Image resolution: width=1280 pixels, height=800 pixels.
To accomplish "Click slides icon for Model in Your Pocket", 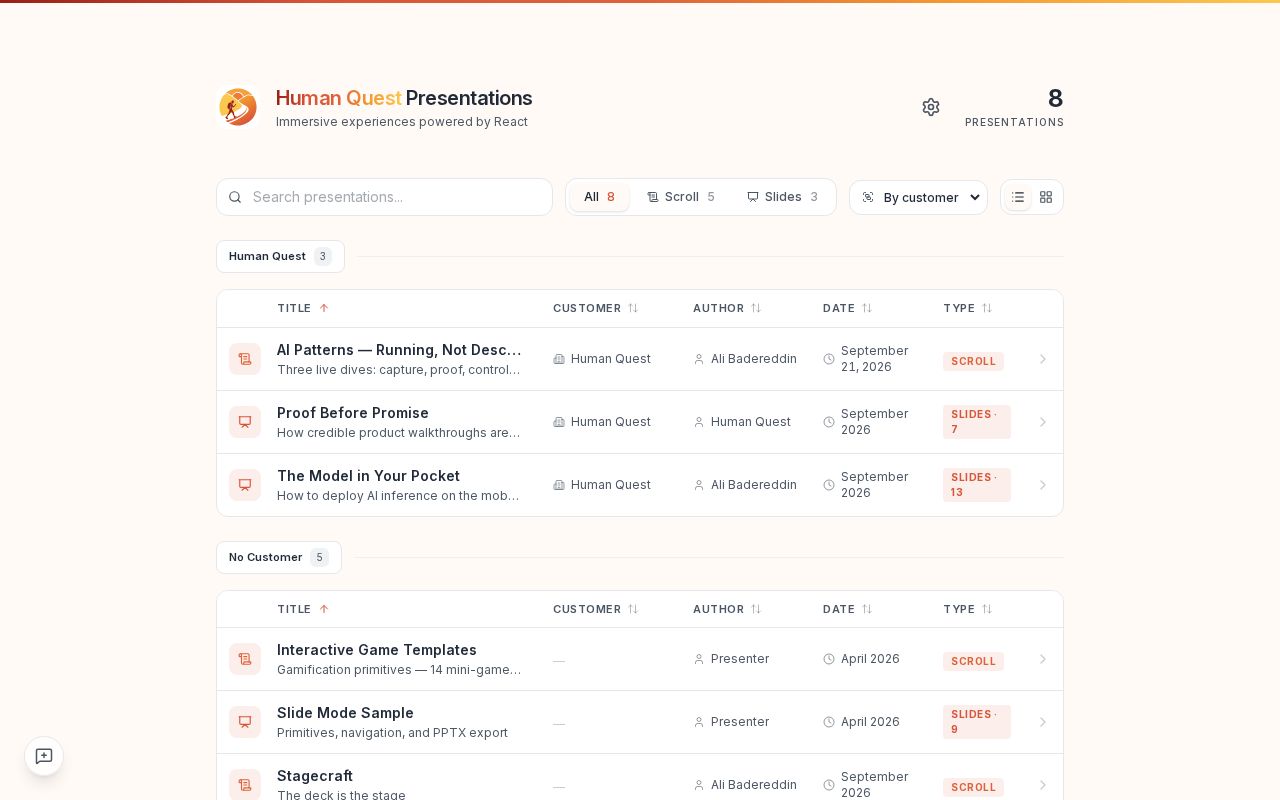I will click(245, 485).
